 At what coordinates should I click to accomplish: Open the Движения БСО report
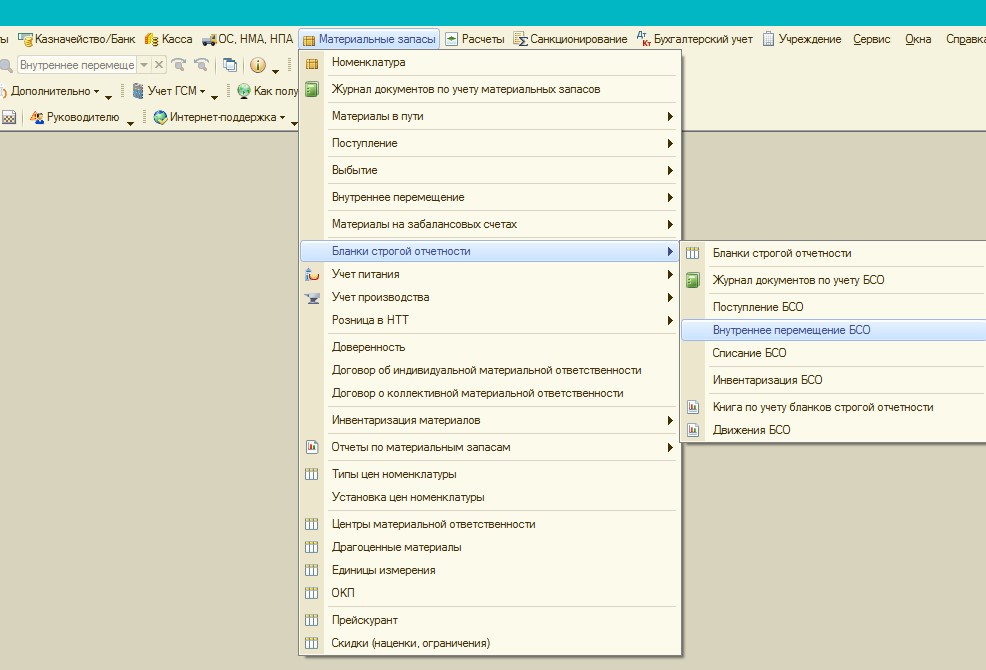coord(751,430)
